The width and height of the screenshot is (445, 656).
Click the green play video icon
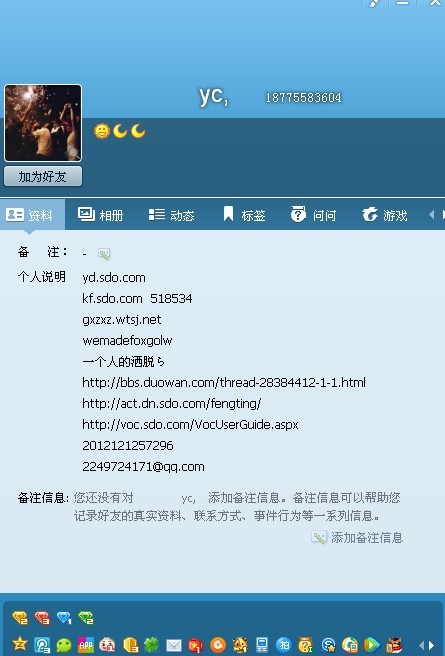tap(371, 645)
